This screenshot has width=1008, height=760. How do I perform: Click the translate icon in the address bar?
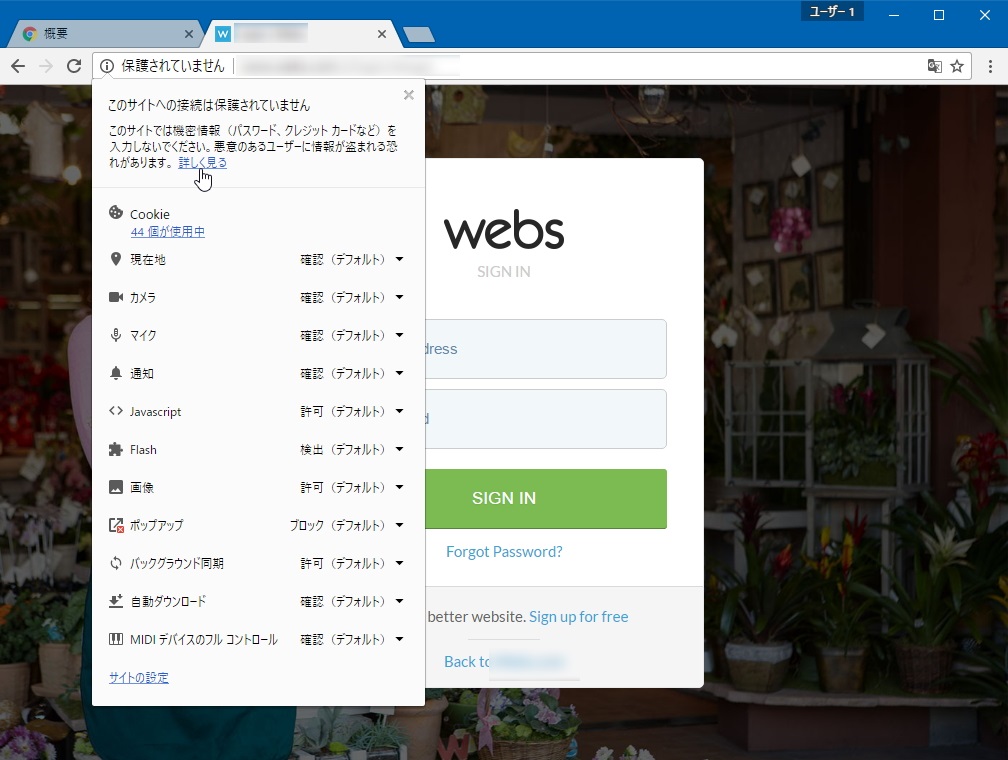point(934,65)
